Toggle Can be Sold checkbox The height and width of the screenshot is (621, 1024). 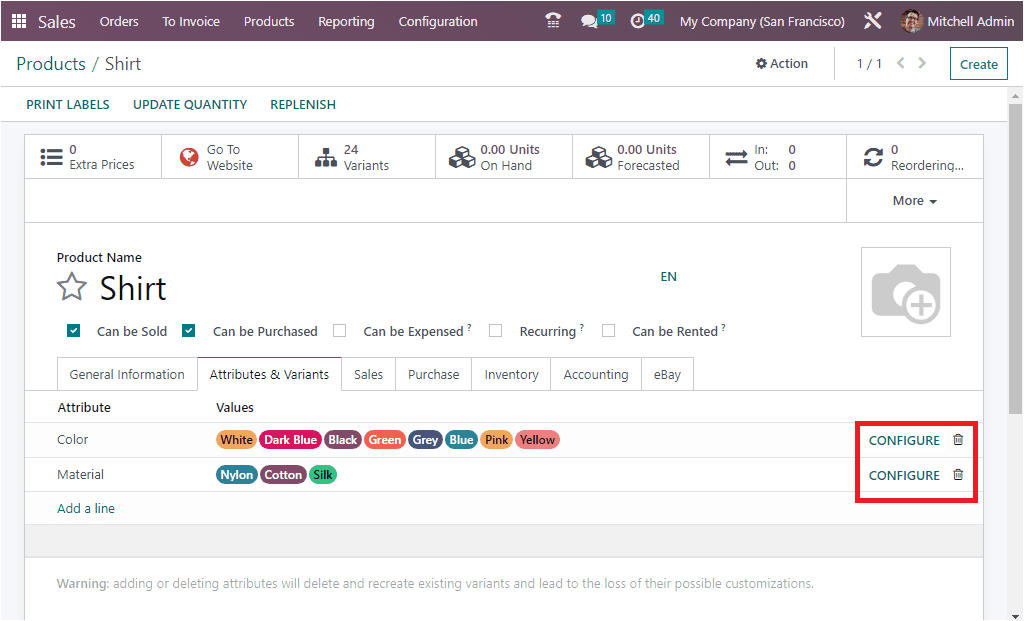pyautogui.click(x=74, y=330)
